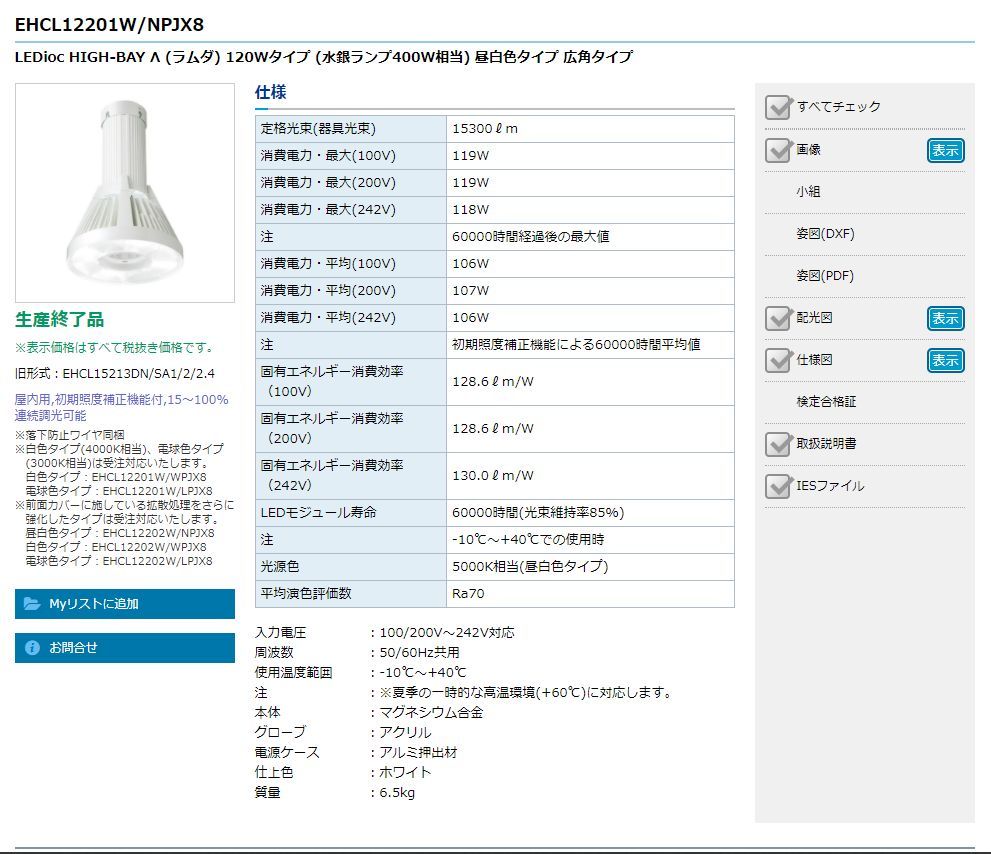This screenshot has width=991, height=854.
Task: Click the 15300 ℓm luminous flux value
Action: [485, 128]
